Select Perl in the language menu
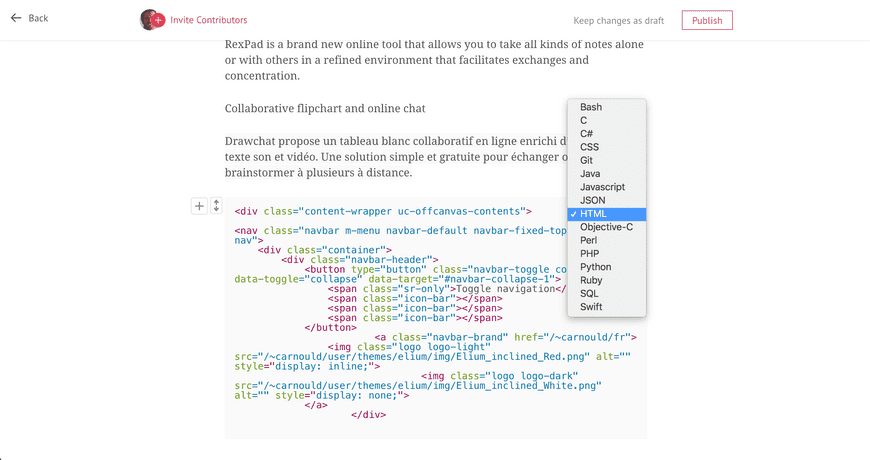 point(606,240)
